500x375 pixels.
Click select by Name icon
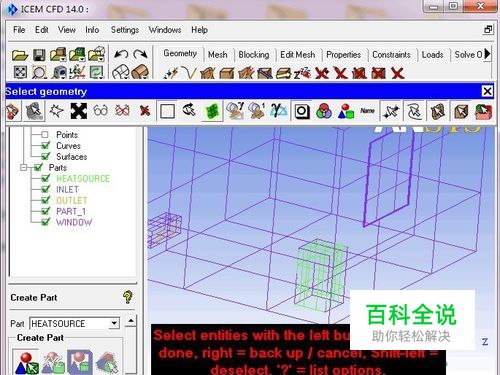point(367,111)
